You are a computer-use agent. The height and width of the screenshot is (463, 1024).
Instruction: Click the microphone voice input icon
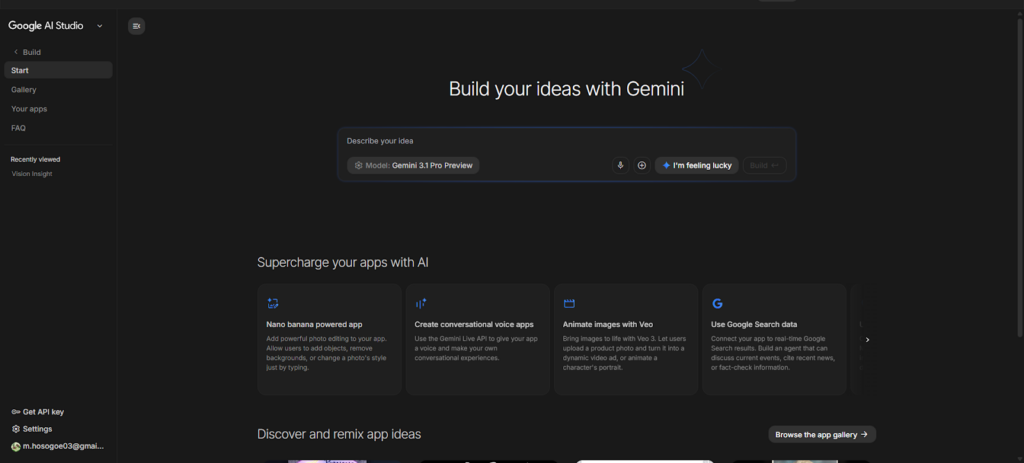(620, 165)
